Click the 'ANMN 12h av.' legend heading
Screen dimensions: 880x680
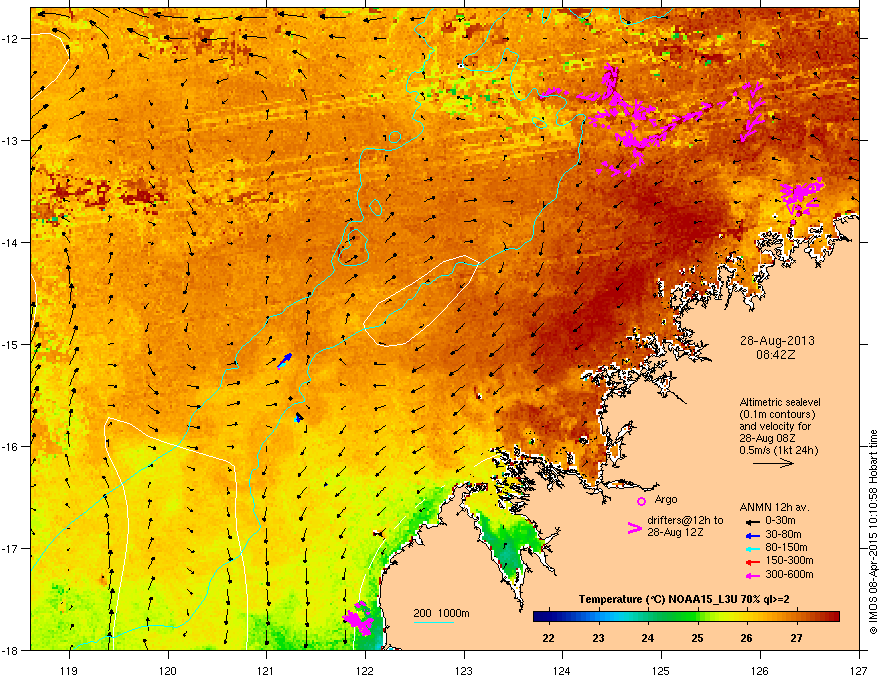click(774, 507)
